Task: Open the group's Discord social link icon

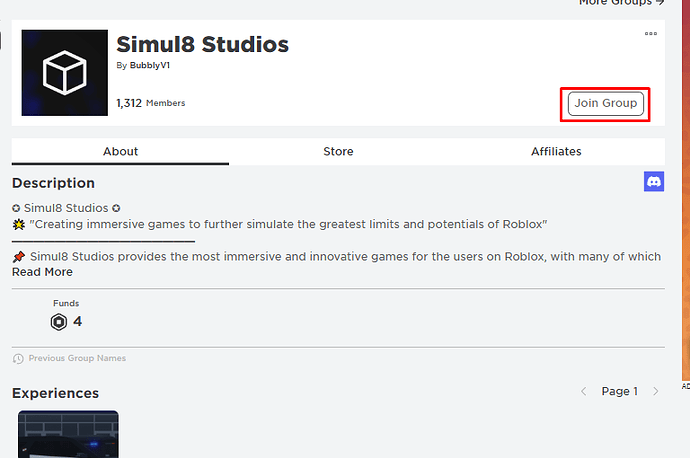Action: pos(654,182)
